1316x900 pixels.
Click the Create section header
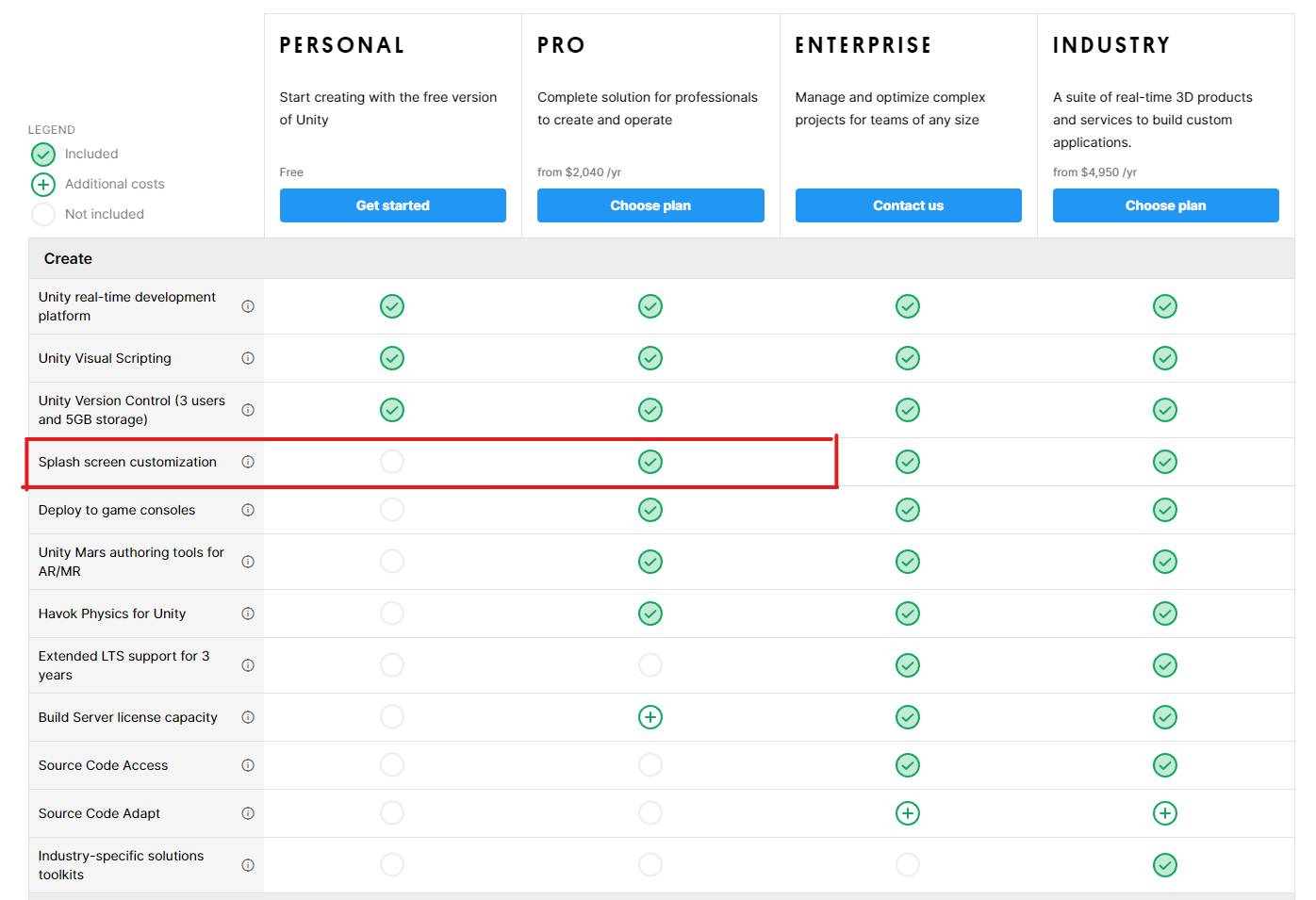coord(68,258)
